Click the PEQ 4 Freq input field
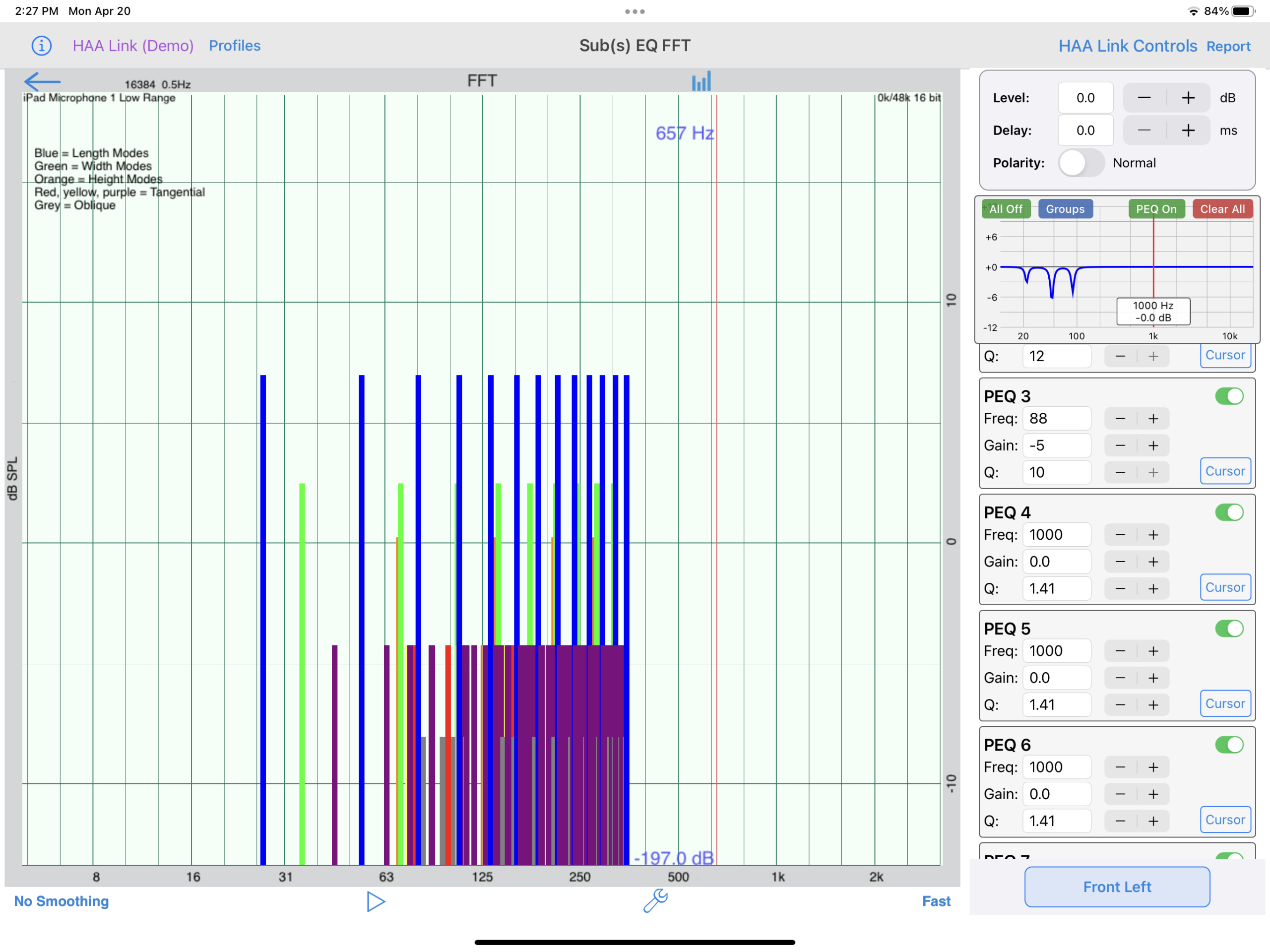Screen dimensions: 1270x952 click(1056, 535)
